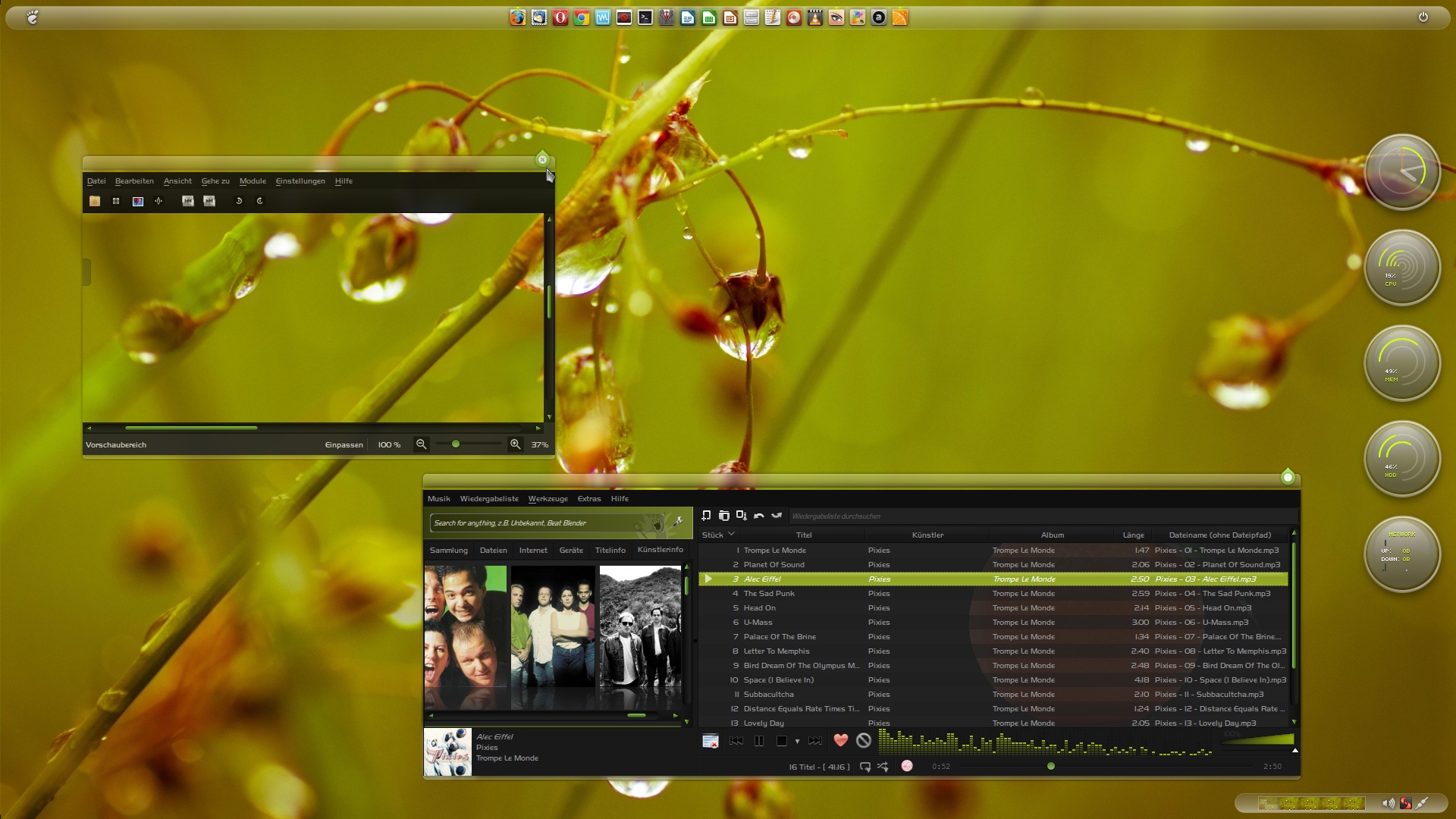Toggle Gwenview 100 % zoom button
This screenshot has height=819, width=1456.
point(389,445)
